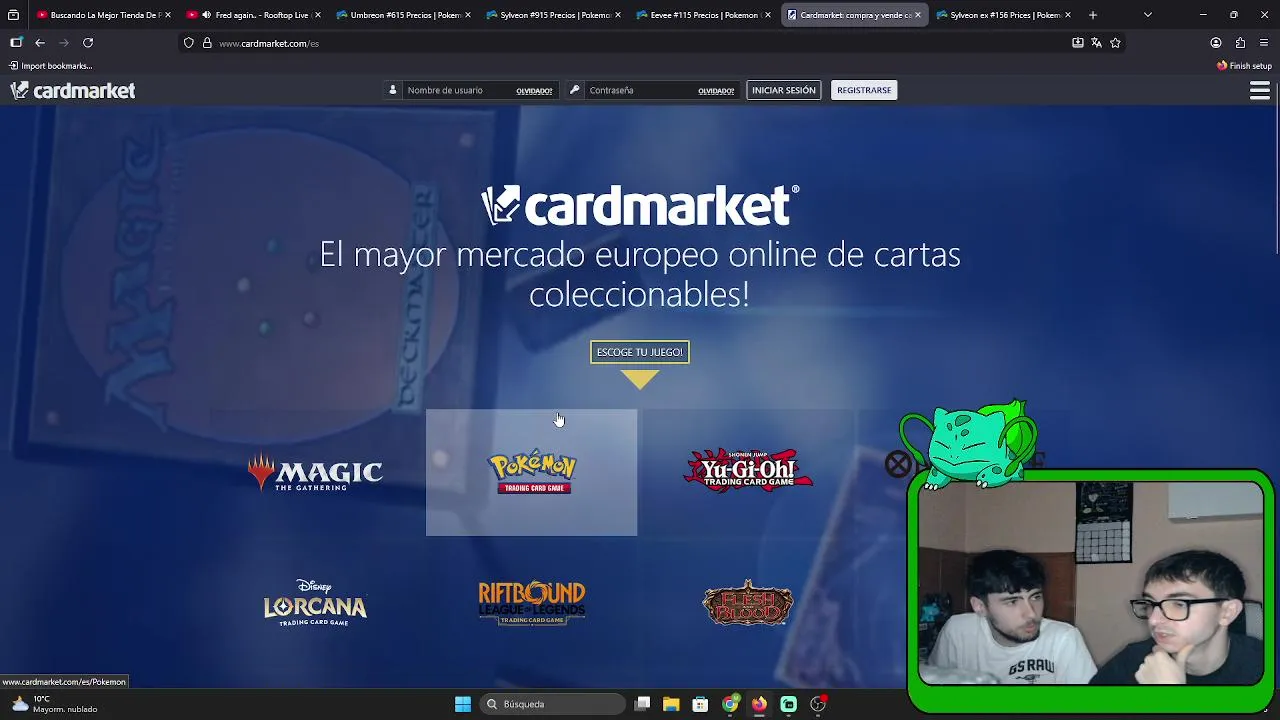The width and height of the screenshot is (1280, 720).
Task: Open the browser extensions puzzle icon
Action: 1240,43
